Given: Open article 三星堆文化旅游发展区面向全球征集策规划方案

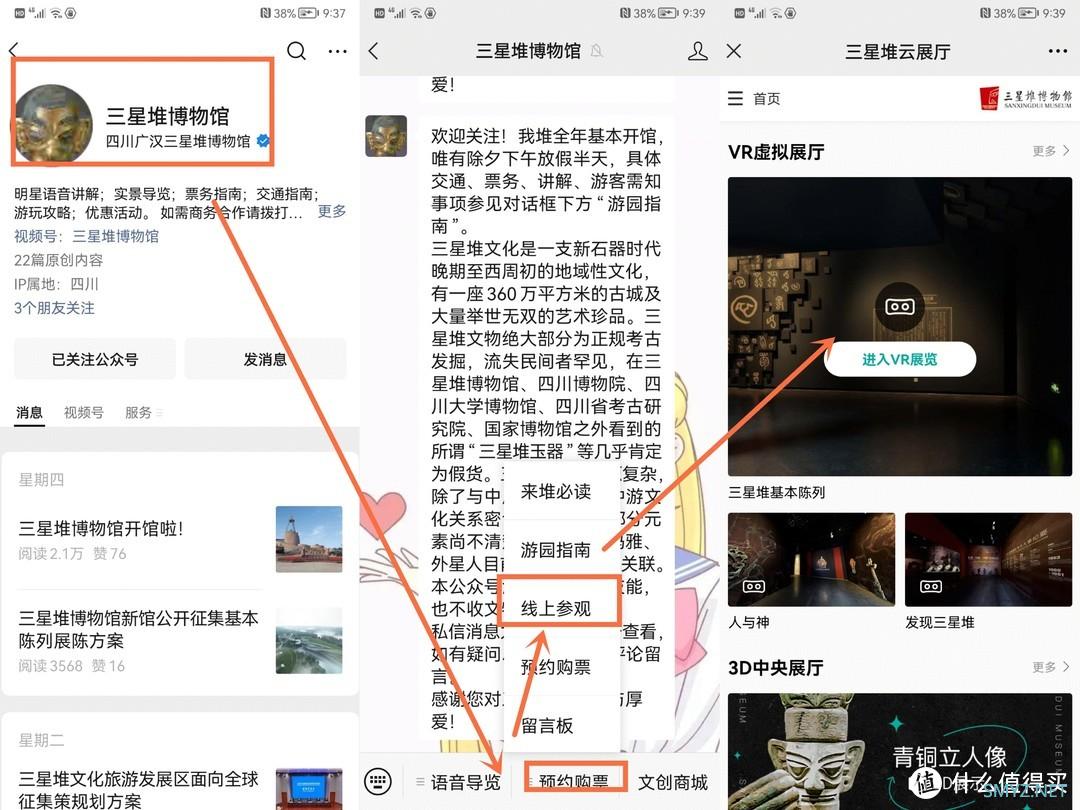Looking at the screenshot, I should 138,790.
